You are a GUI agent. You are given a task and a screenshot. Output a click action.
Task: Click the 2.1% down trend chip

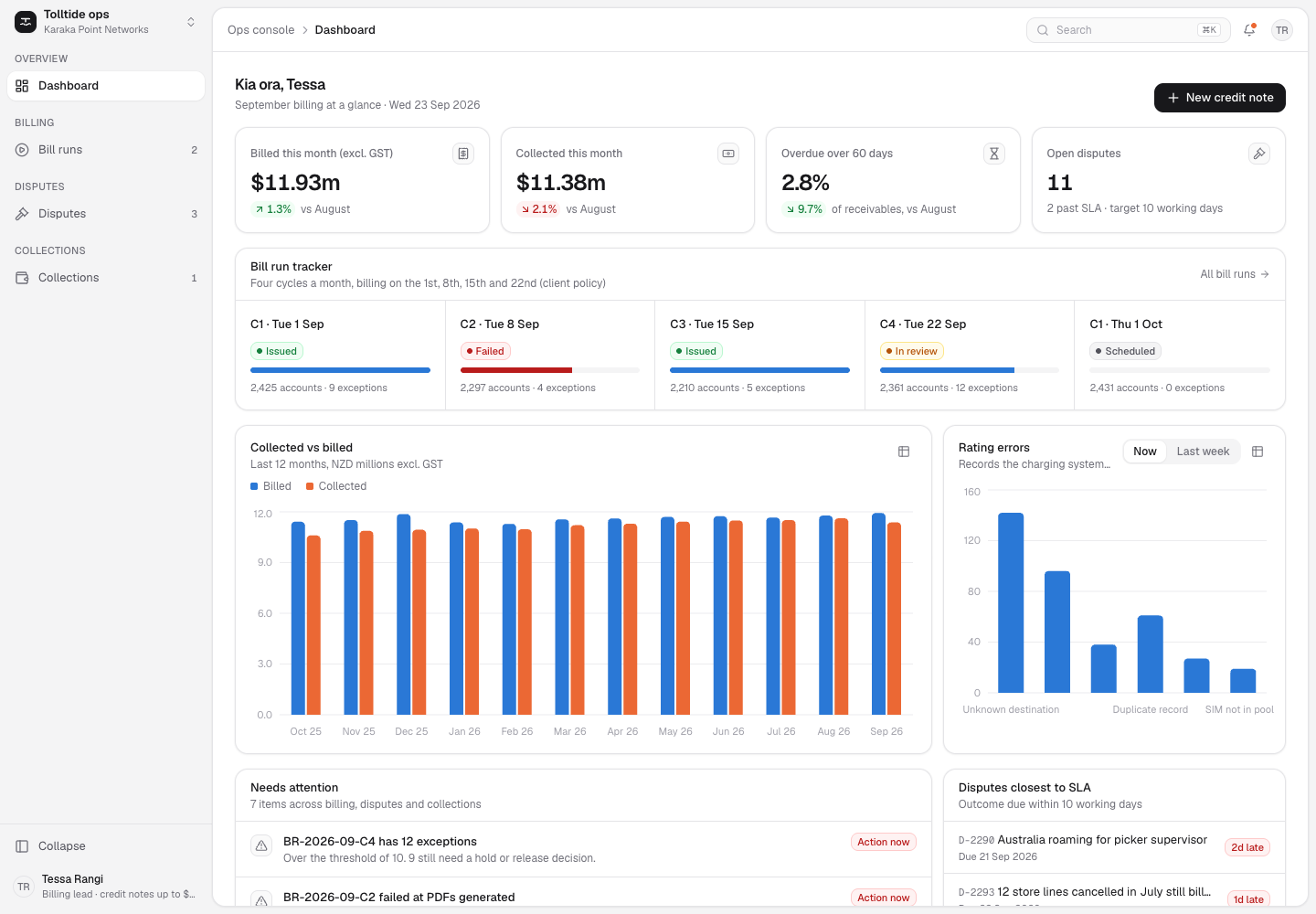click(539, 209)
